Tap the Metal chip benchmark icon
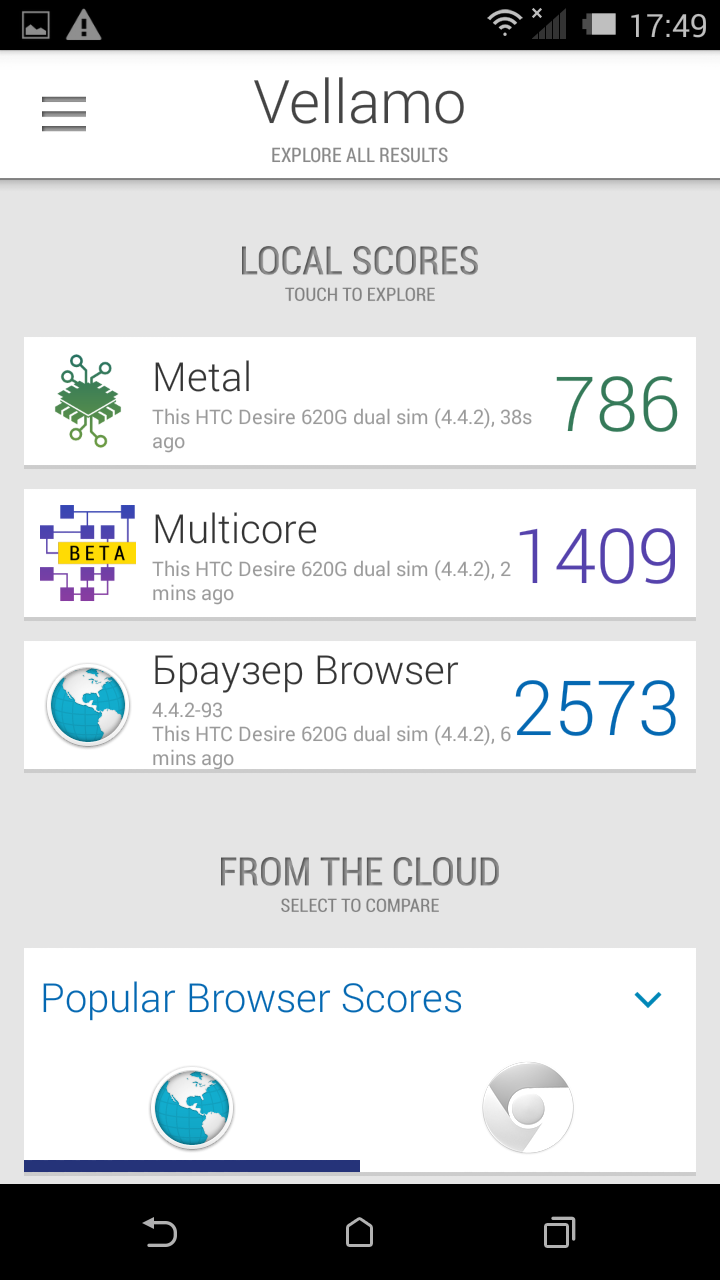This screenshot has height=1280, width=720. point(87,400)
